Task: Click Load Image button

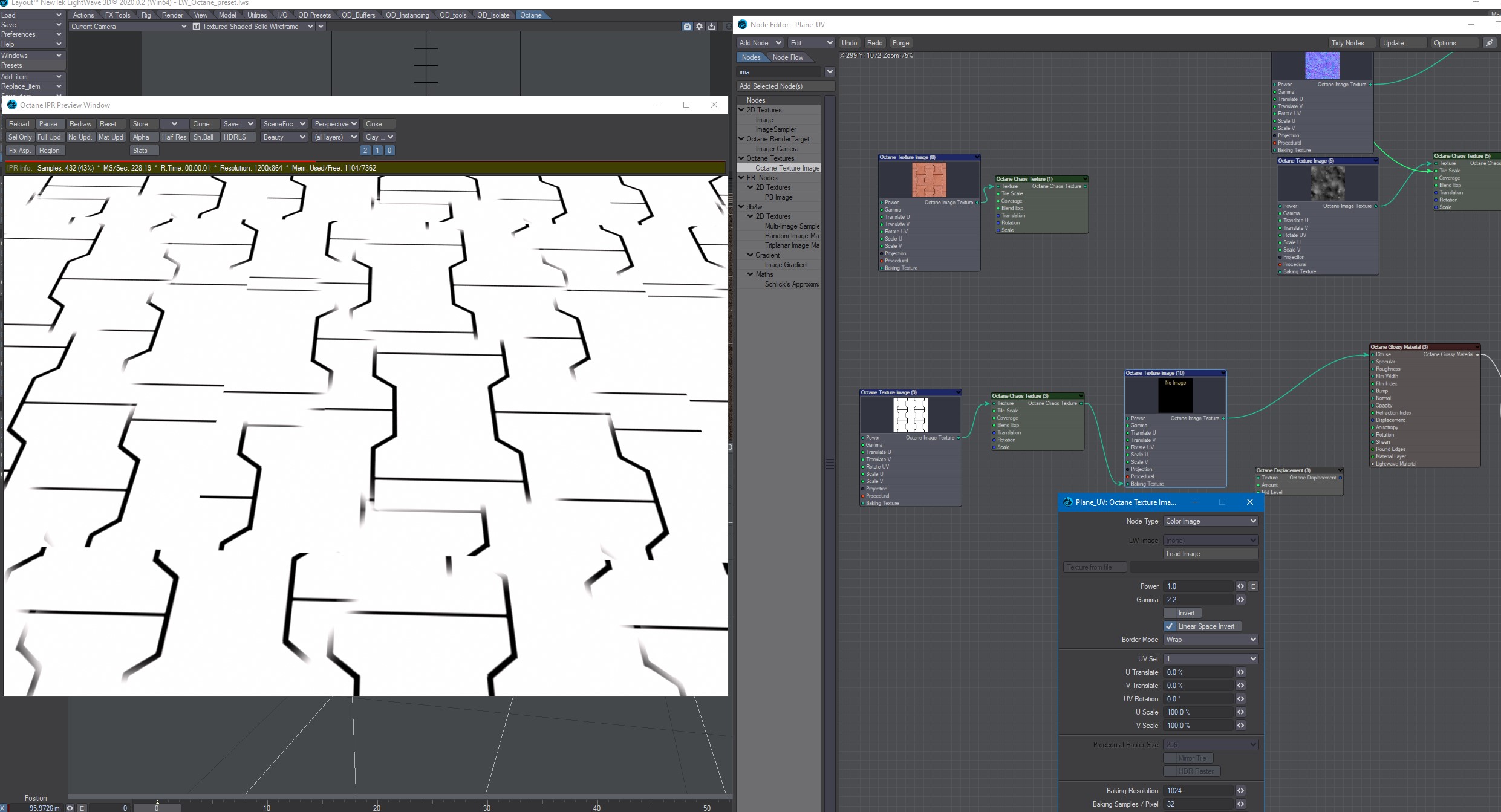Action: pos(1211,554)
